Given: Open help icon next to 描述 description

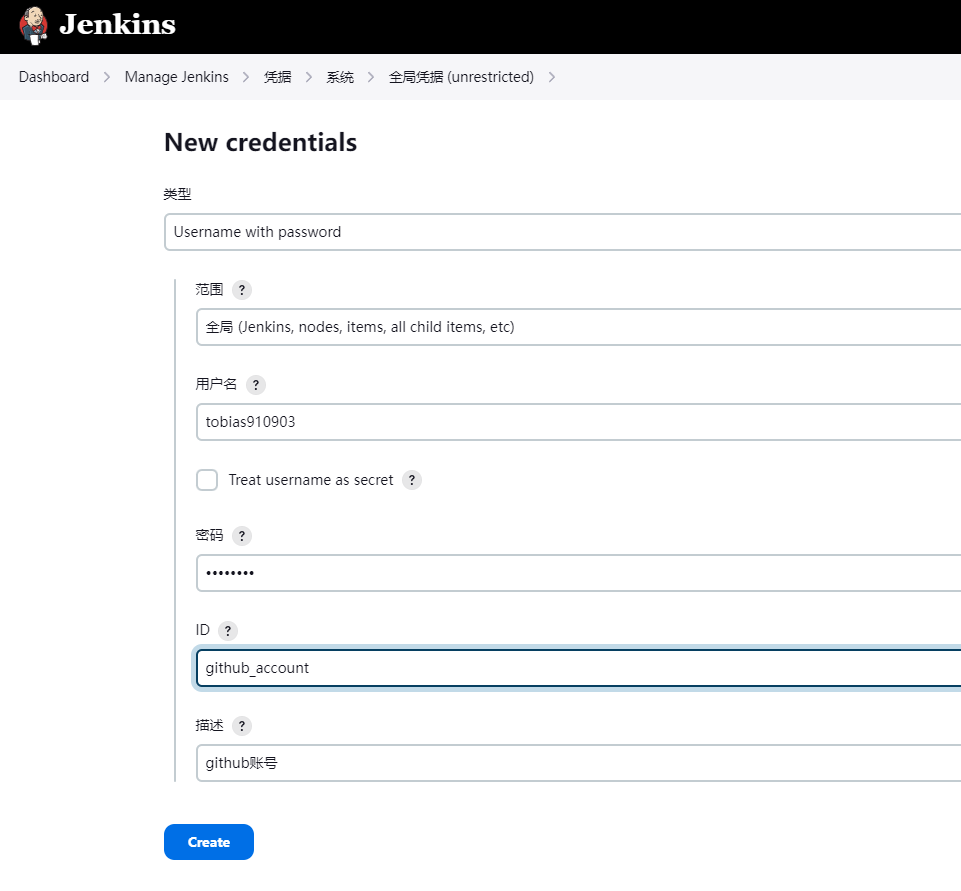Looking at the screenshot, I should pyautogui.click(x=242, y=726).
